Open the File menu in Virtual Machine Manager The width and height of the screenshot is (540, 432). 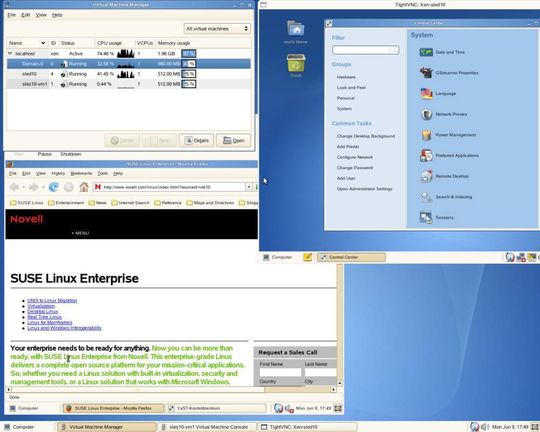click(12, 15)
